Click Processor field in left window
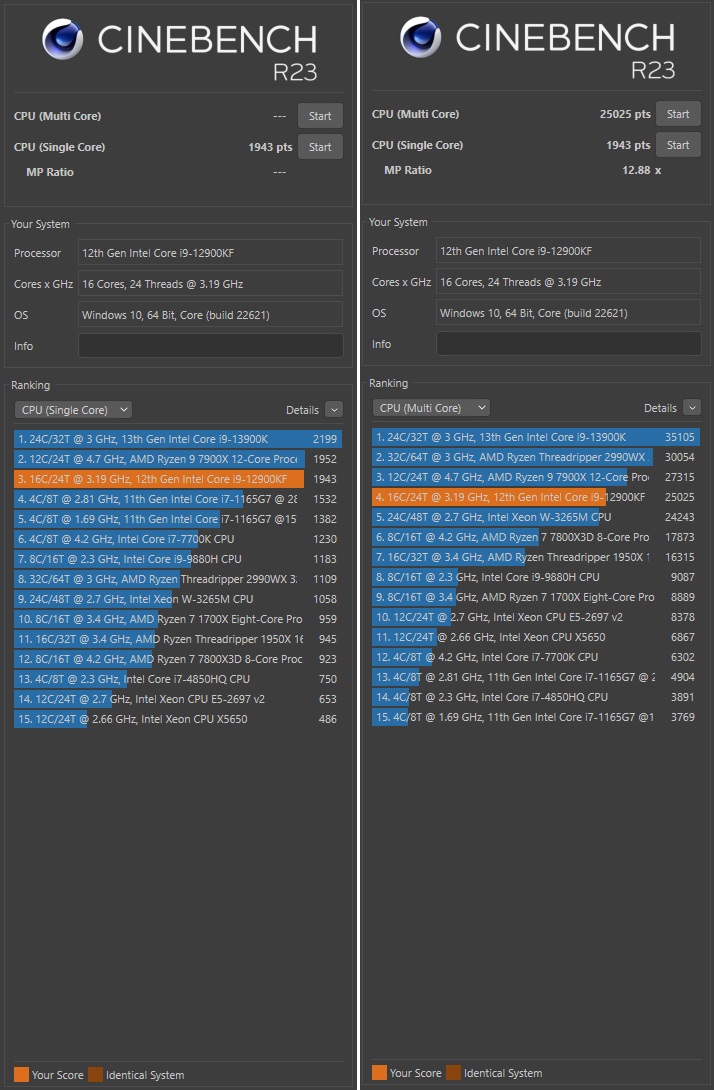 point(210,252)
